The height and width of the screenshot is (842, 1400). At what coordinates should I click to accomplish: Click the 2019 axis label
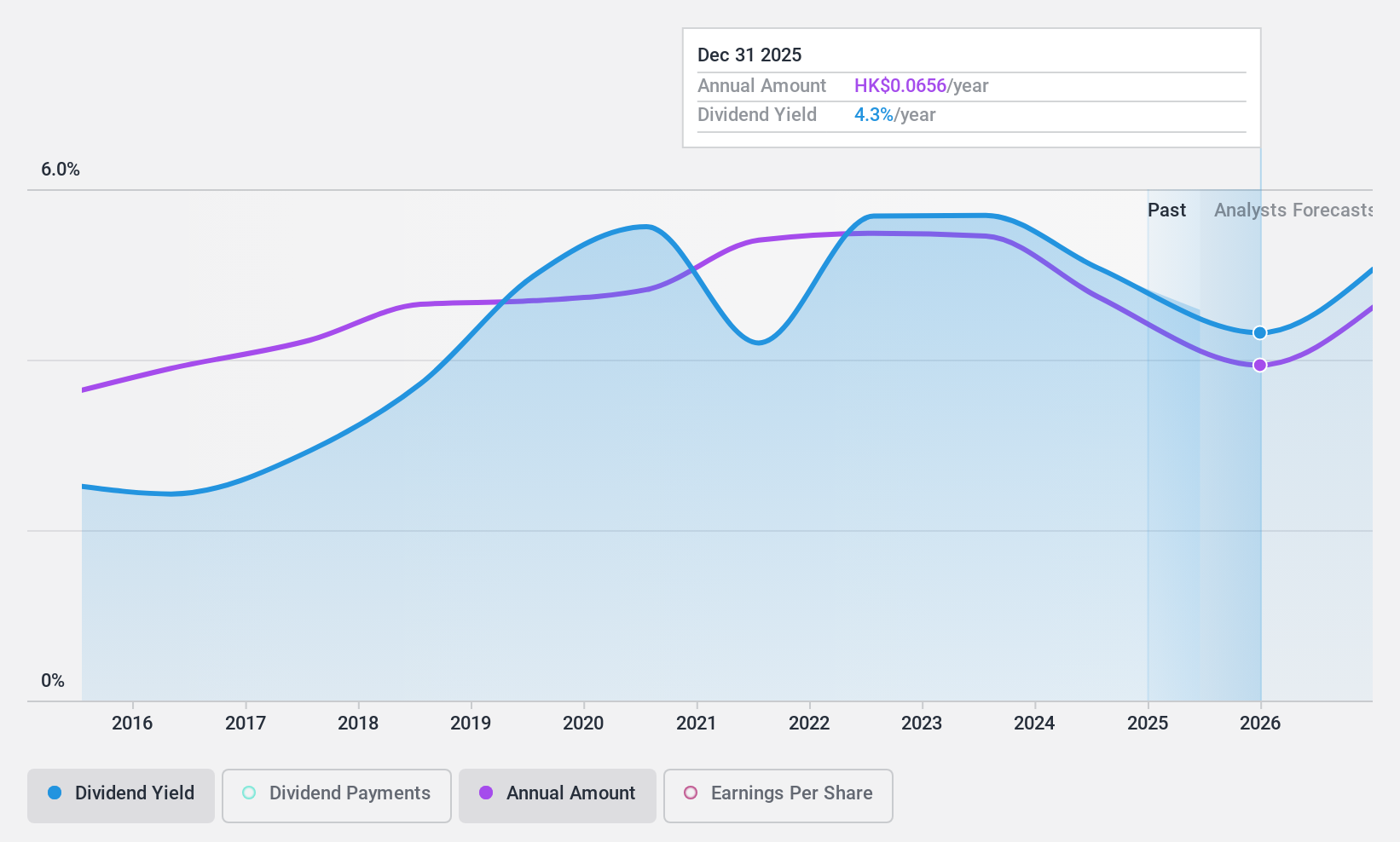click(x=471, y=723)
